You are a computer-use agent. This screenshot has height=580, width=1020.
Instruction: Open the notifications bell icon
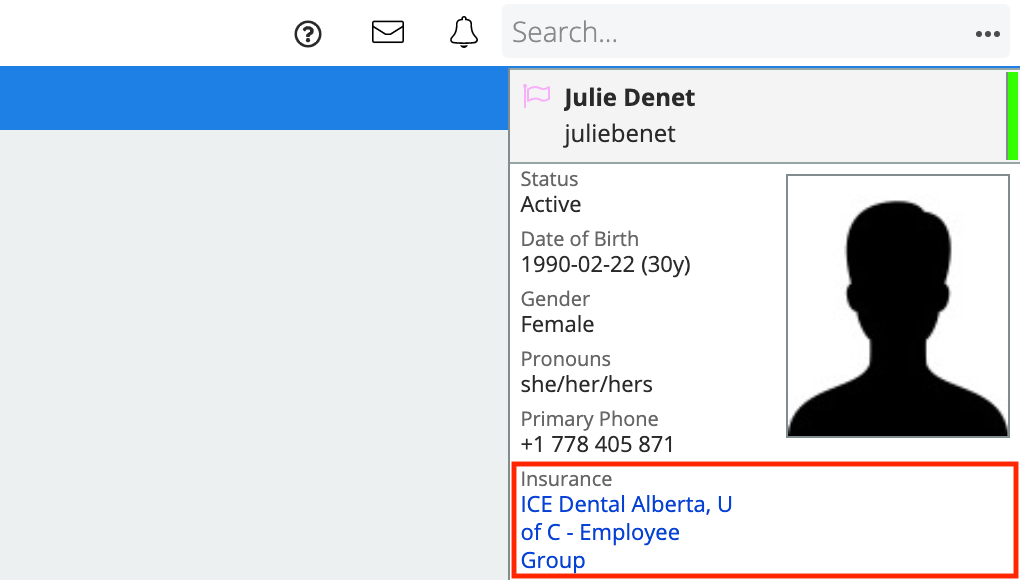(x=464, y=32)
